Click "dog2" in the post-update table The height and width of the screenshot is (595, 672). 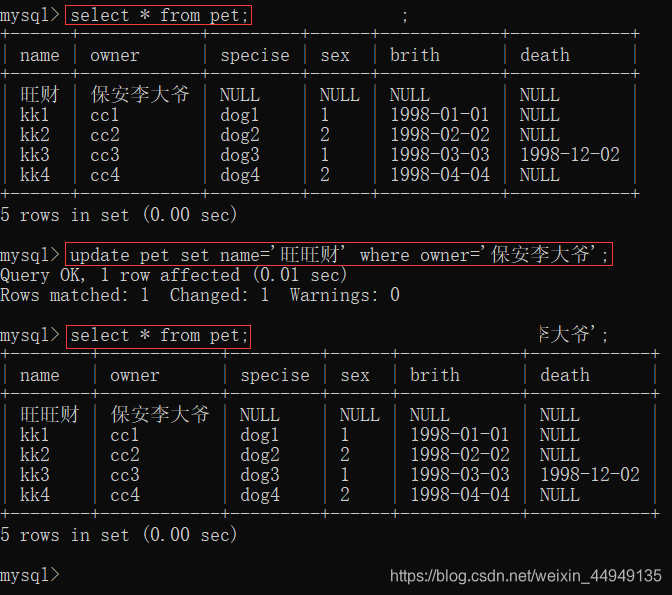click(x=260, y=455)
